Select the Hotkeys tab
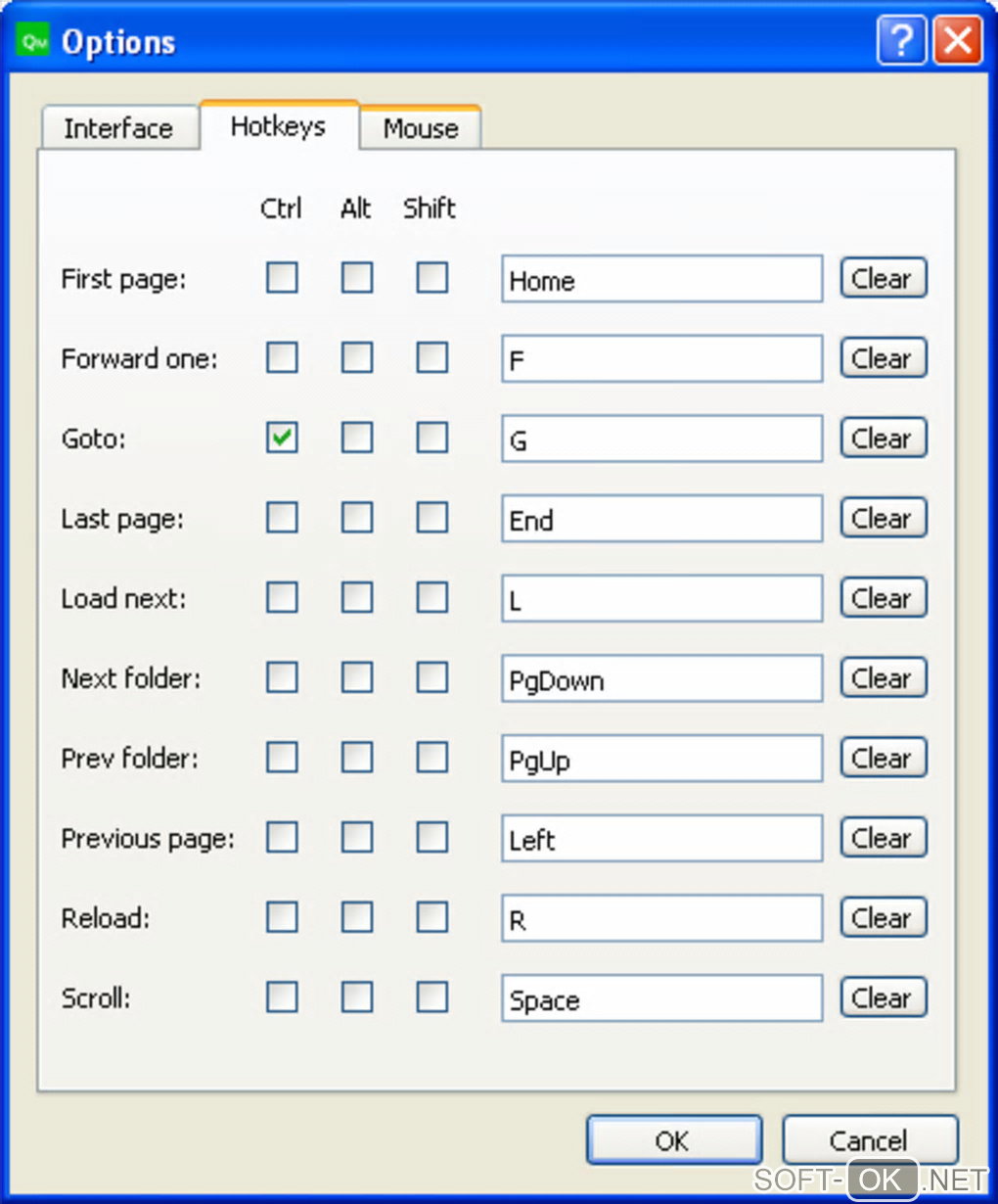998x1204 pixels. click(x=278, y=126)
